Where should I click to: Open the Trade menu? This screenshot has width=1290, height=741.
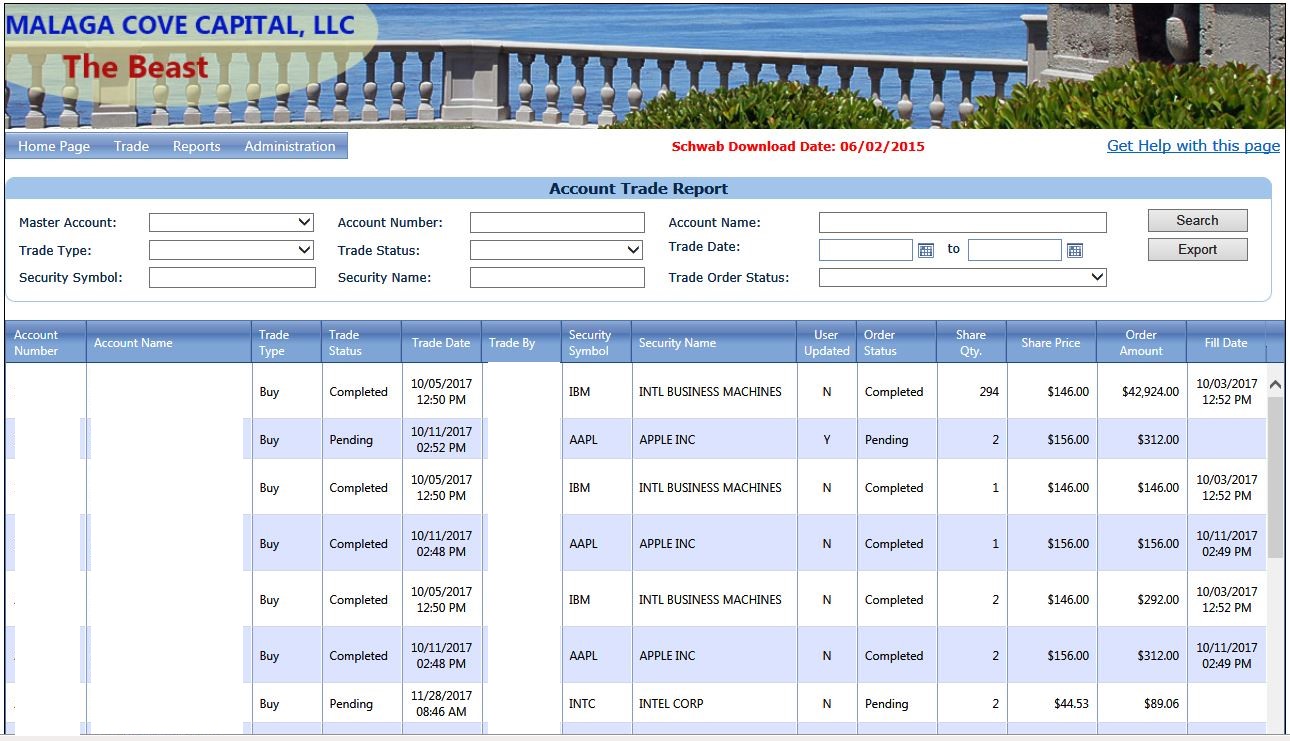[131, 146]
